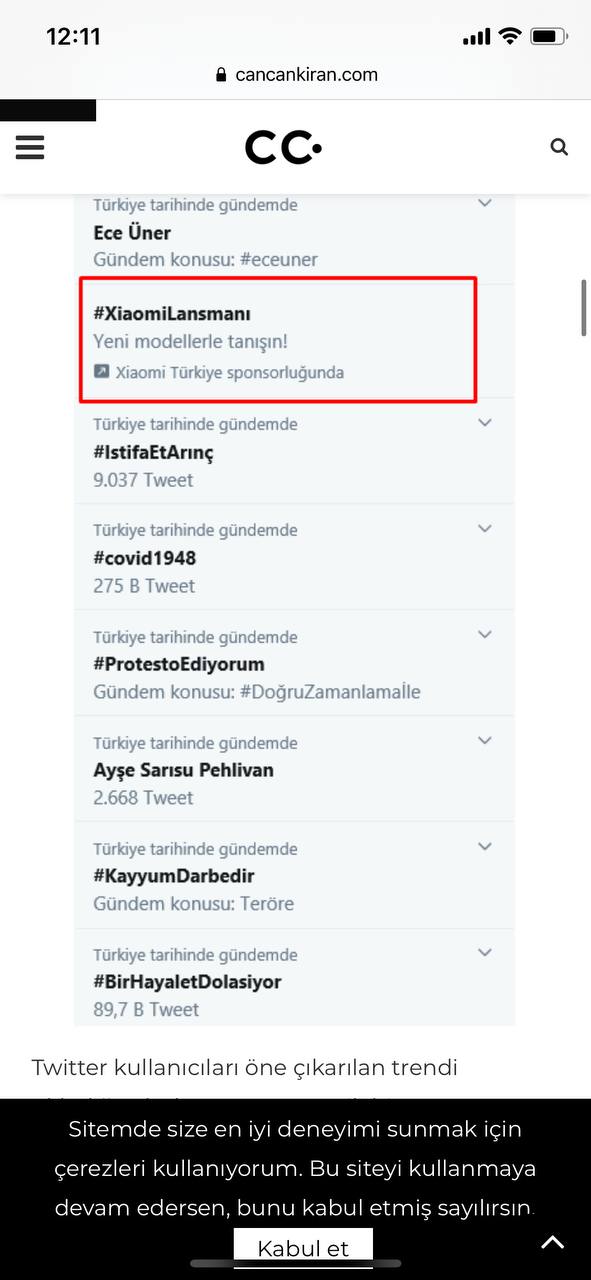
Task: Tap the CC site logo
Action: pyautogui.click(x=284, y=148)
